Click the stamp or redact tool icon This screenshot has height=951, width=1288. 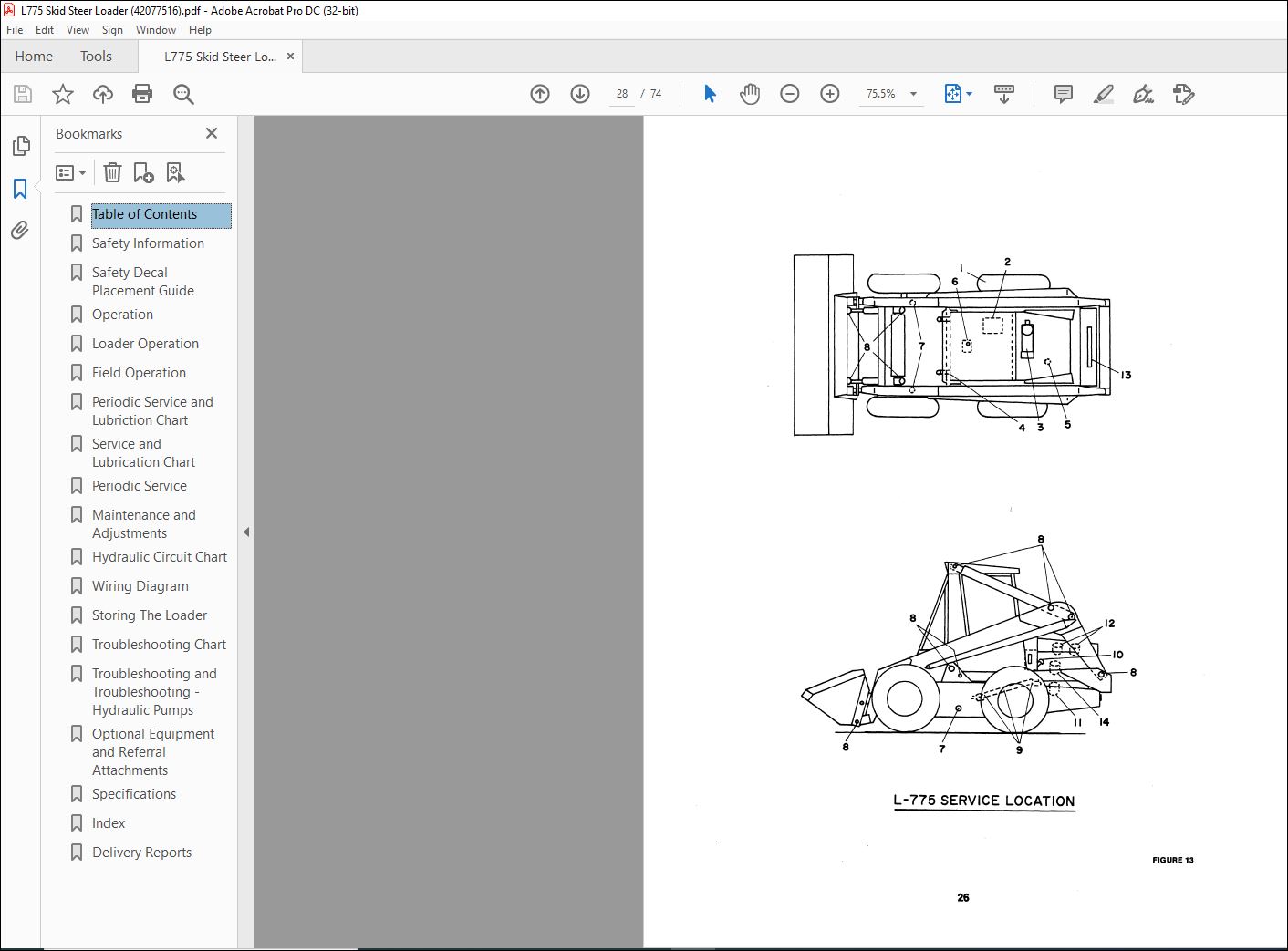[x=1184, y=94]
